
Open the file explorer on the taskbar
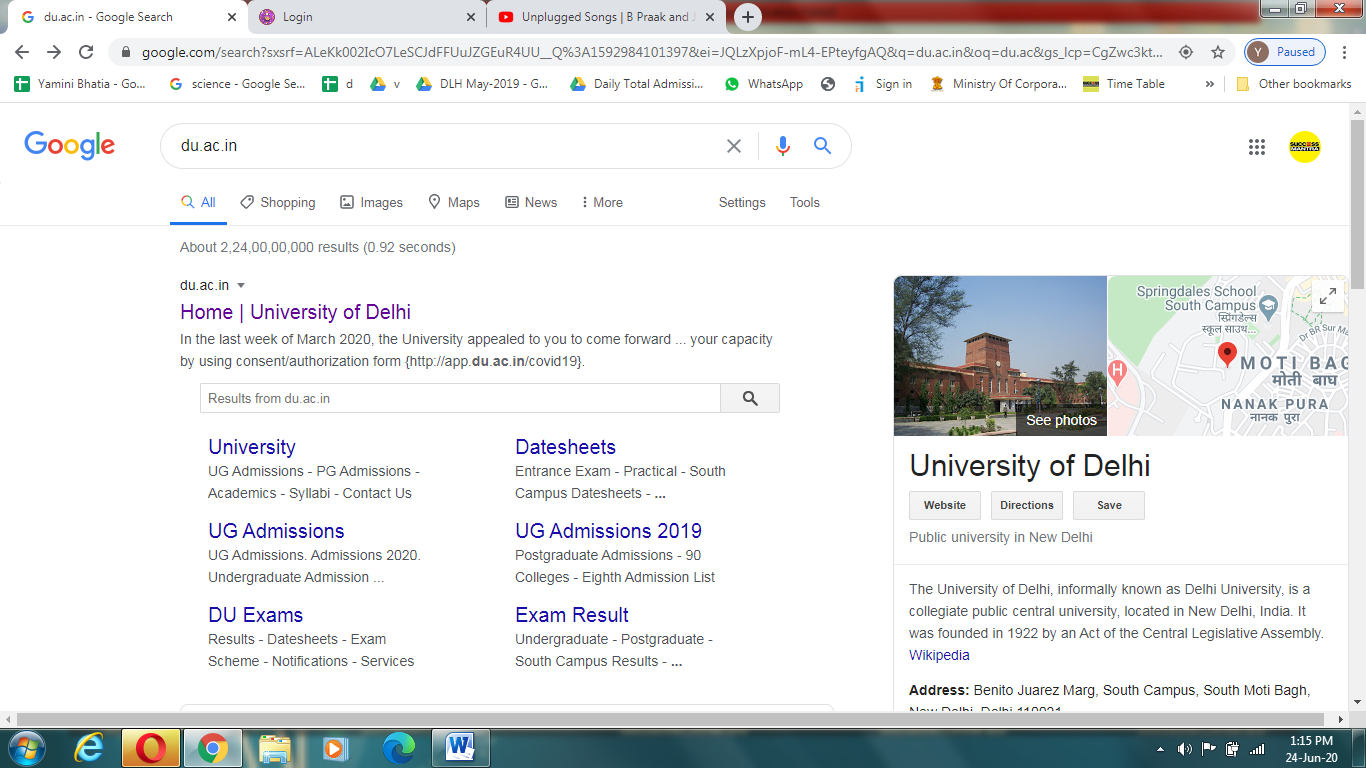click(x=273, y=747)
